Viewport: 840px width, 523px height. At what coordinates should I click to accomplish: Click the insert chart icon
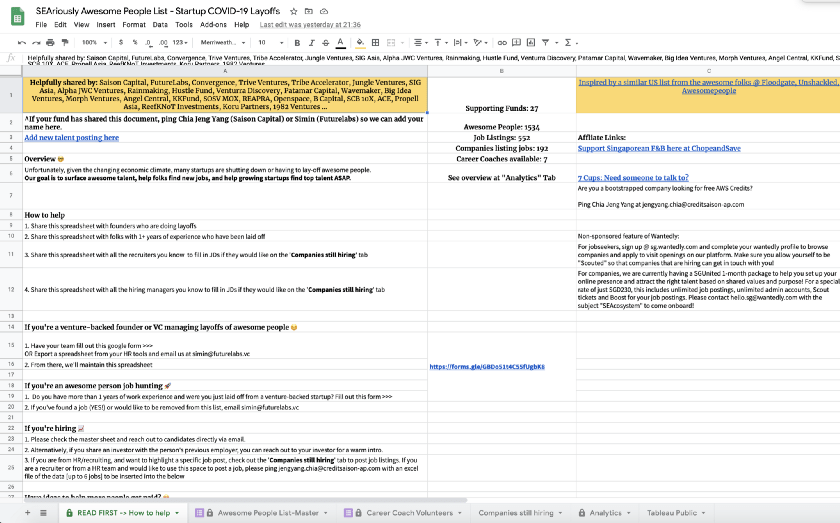tap(531, 42)
